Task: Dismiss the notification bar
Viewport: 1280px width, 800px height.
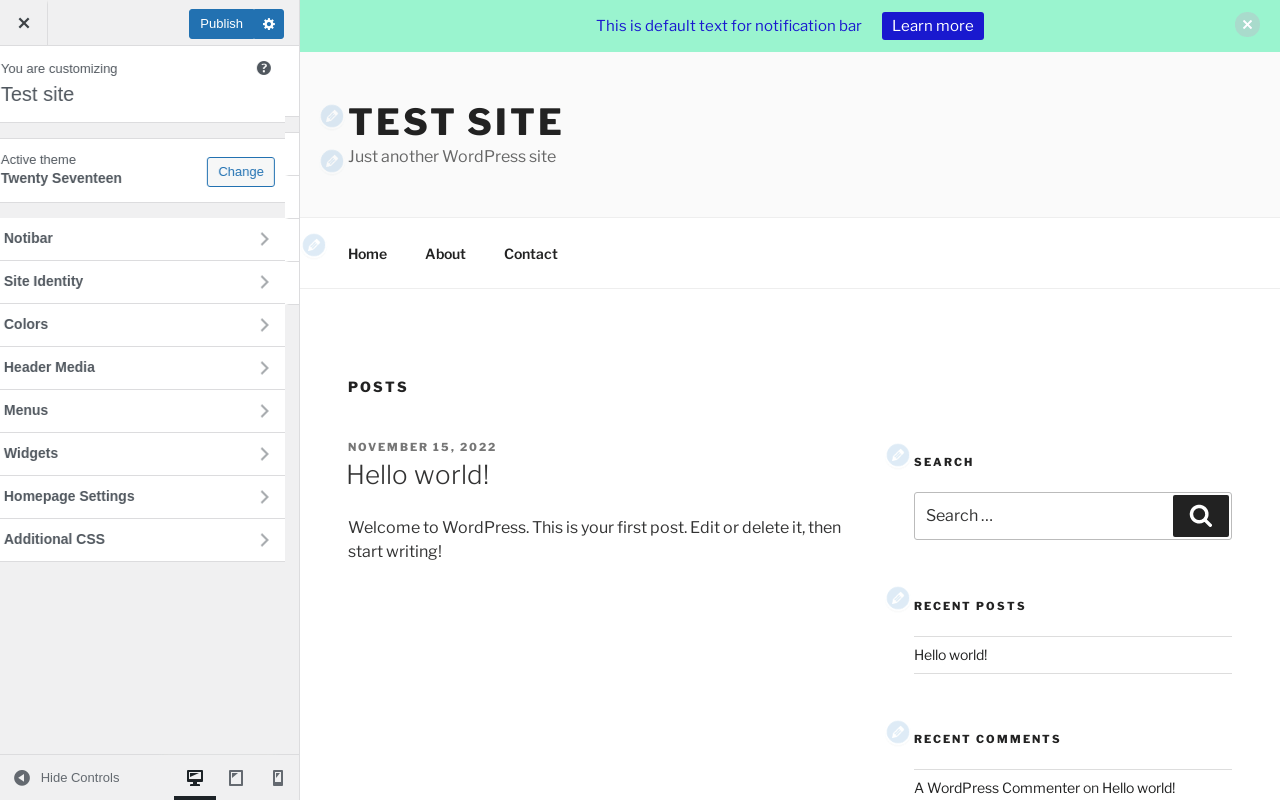Action: pyautogui.click(x=1247, y=25)
